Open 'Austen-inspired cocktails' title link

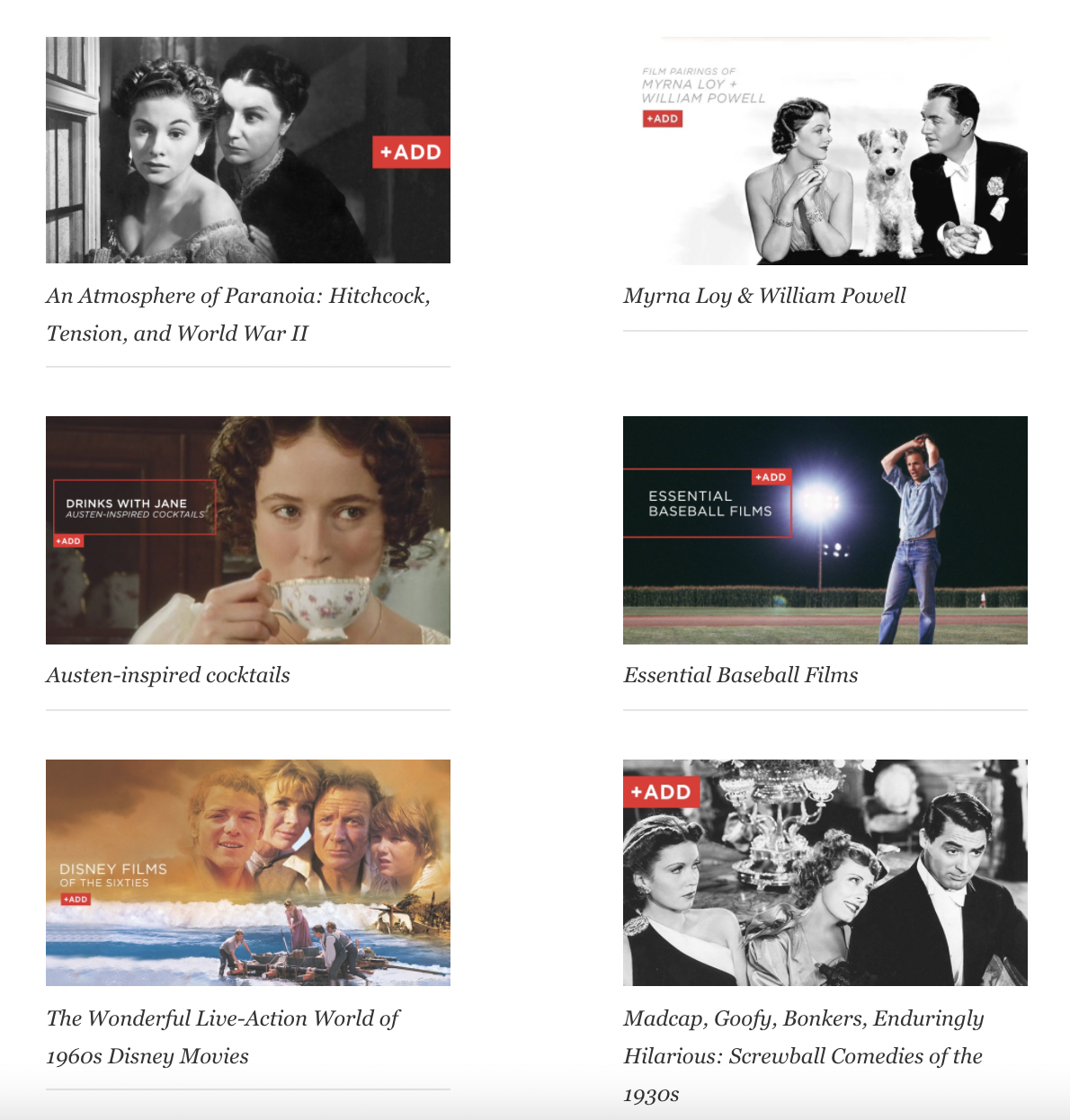168,675
